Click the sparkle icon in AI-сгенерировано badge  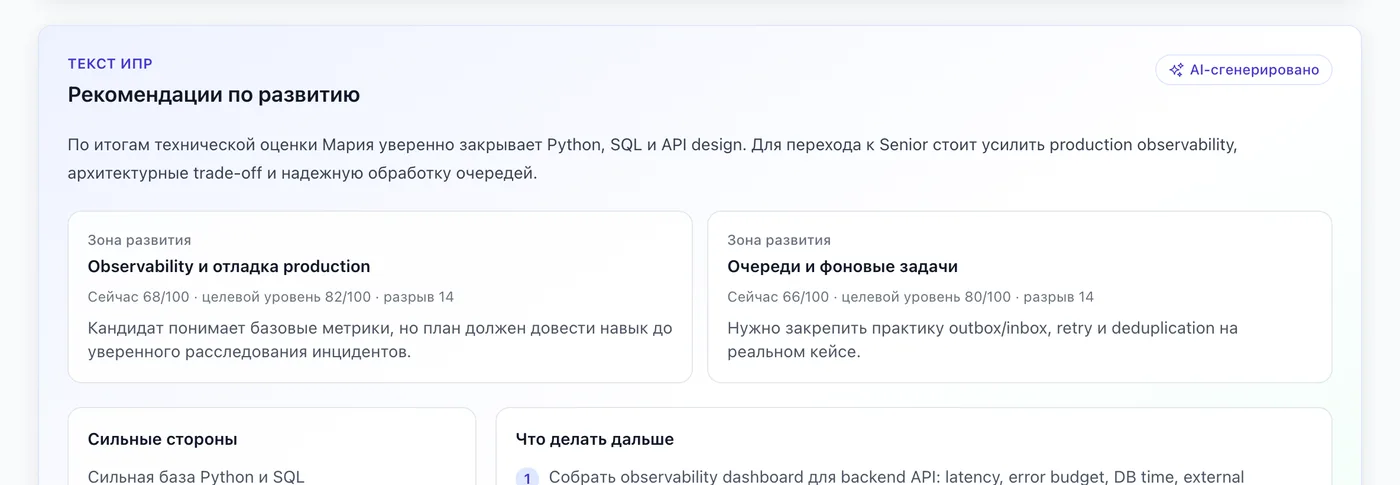[1176, 70]
